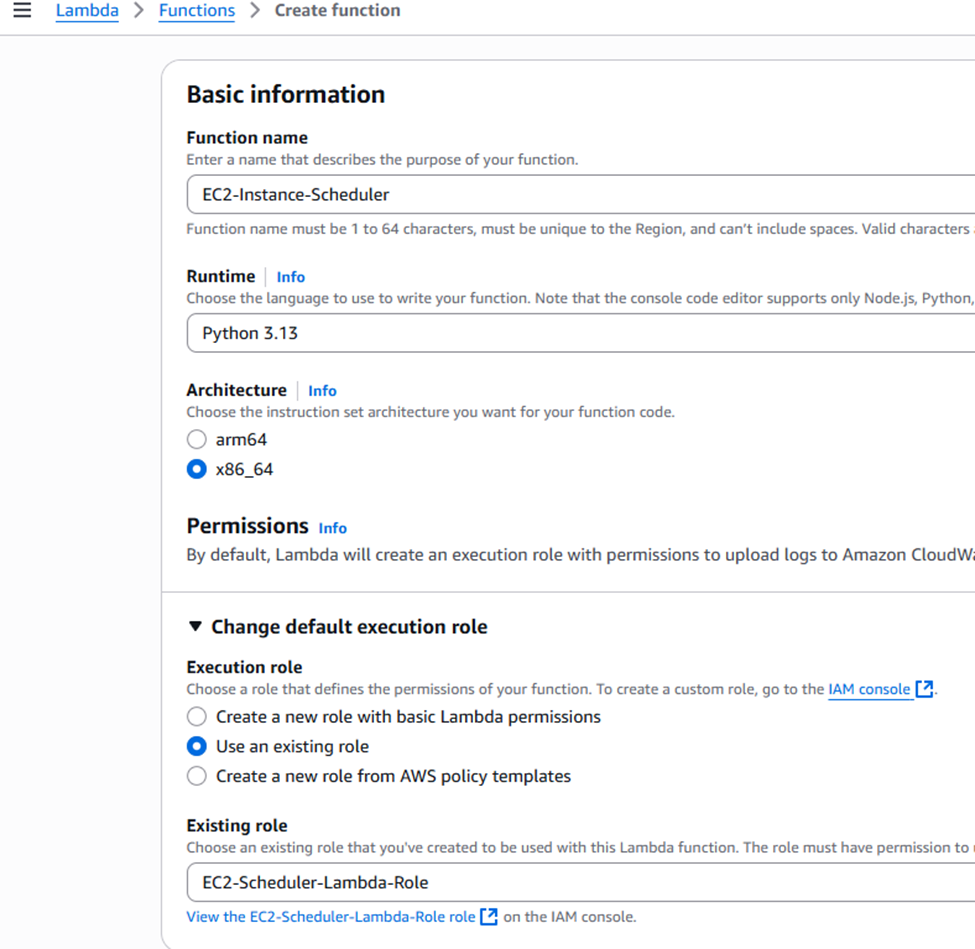Select the arm64 architecture option
This screenshot has width=975, height=949.
click(196, 440)
